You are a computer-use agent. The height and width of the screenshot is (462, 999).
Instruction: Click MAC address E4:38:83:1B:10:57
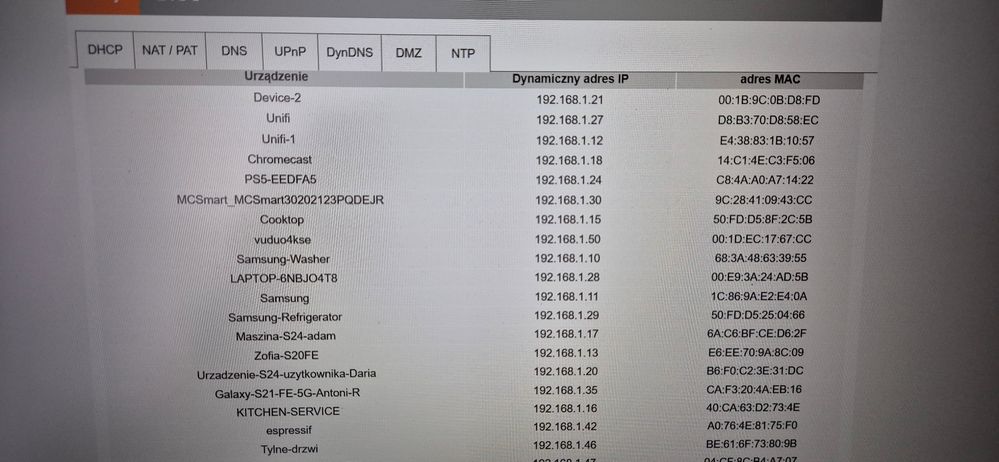[766, 141]
